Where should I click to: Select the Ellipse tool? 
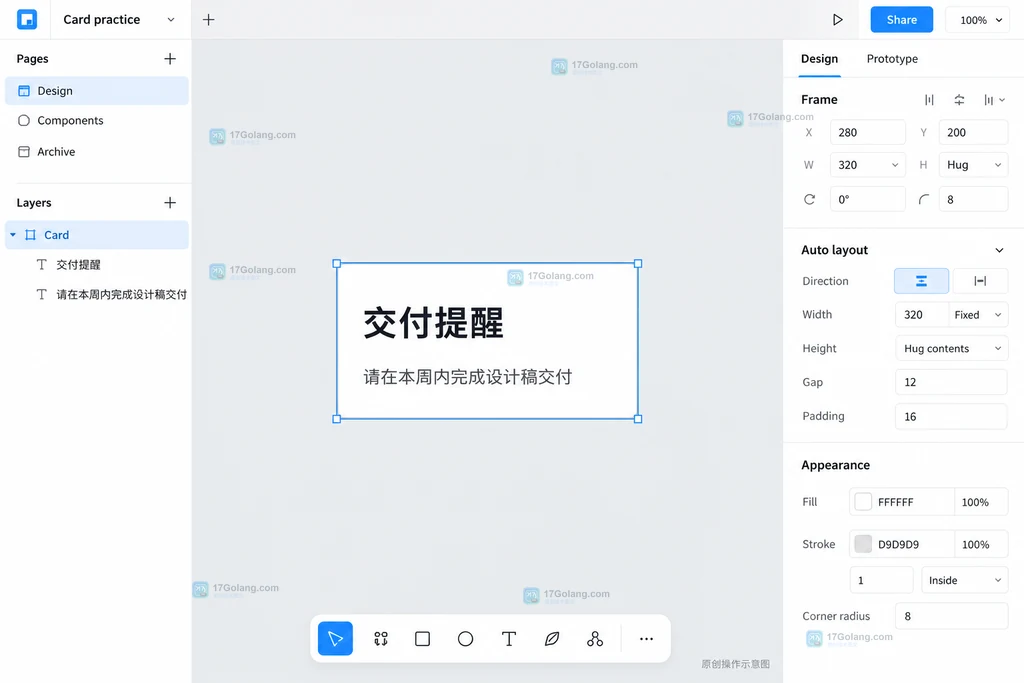tap(466, 639)
